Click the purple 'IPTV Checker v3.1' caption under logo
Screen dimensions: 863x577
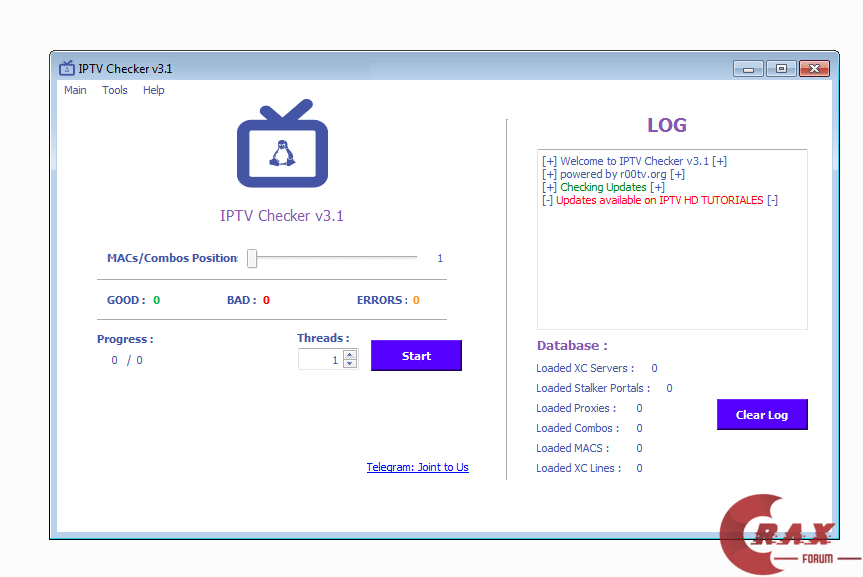click(282, 216)
